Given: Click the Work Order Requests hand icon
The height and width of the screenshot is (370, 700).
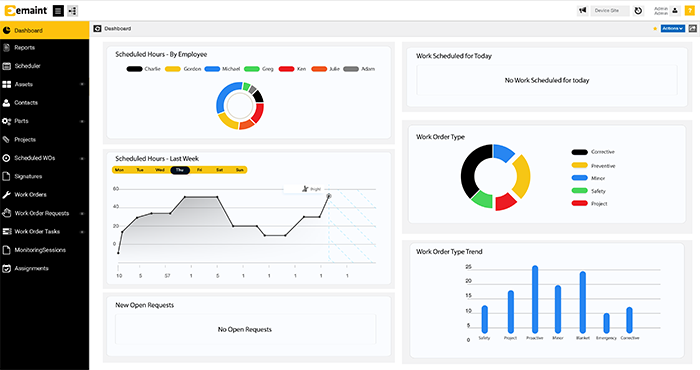Looking at the screenshot, I should (x=6, y=213).
